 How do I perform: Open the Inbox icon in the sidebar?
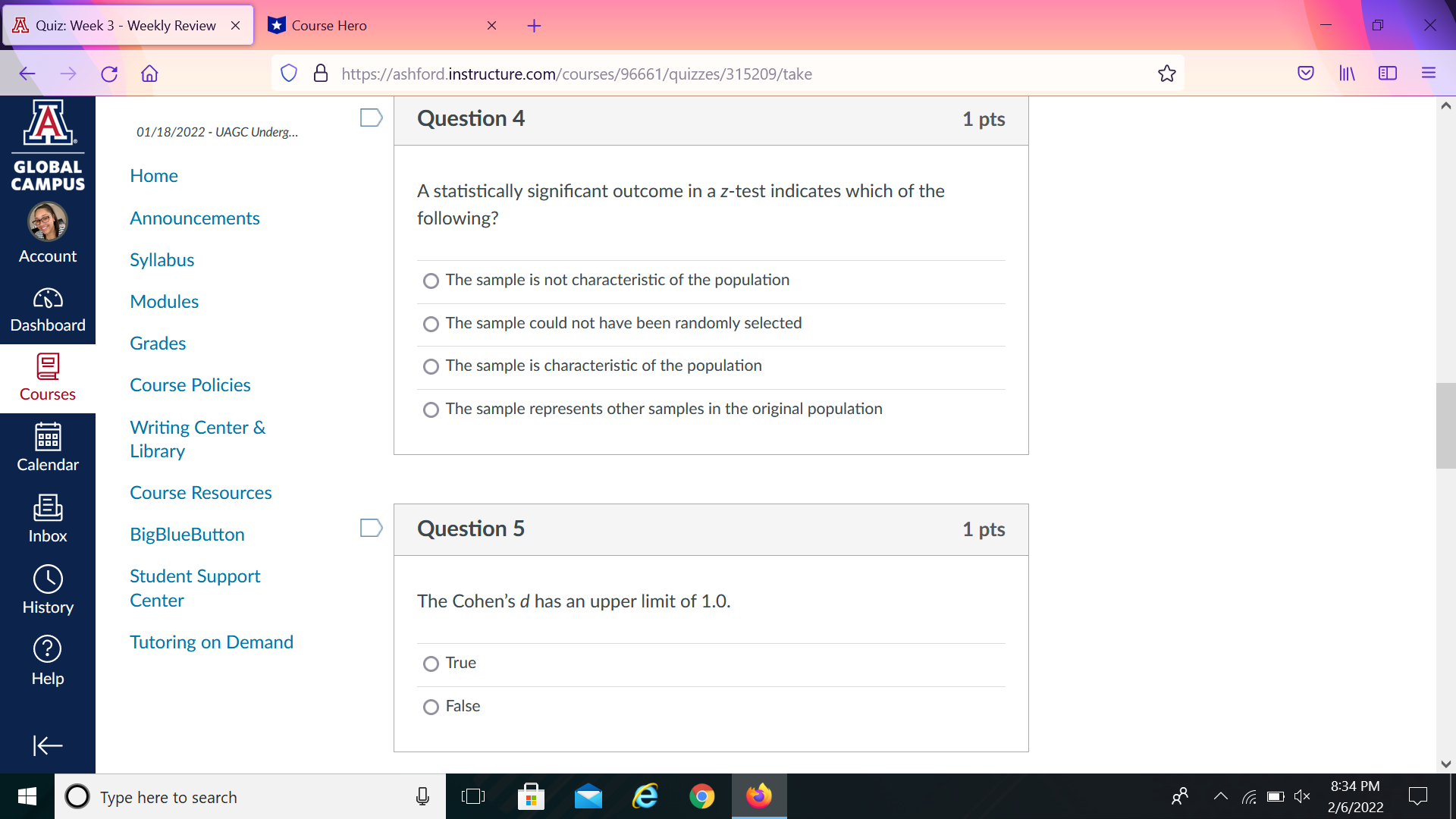pyautogui.click(x=48, y=518)
